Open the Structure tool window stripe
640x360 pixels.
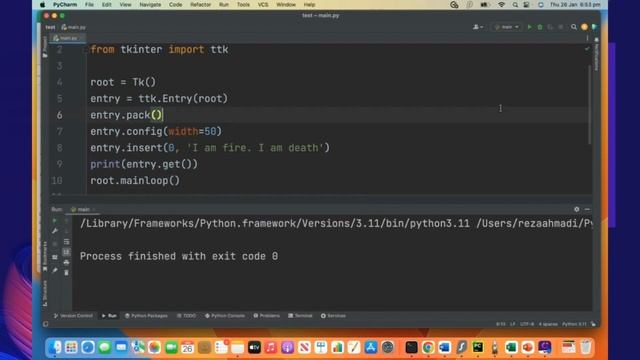[45, 293]
